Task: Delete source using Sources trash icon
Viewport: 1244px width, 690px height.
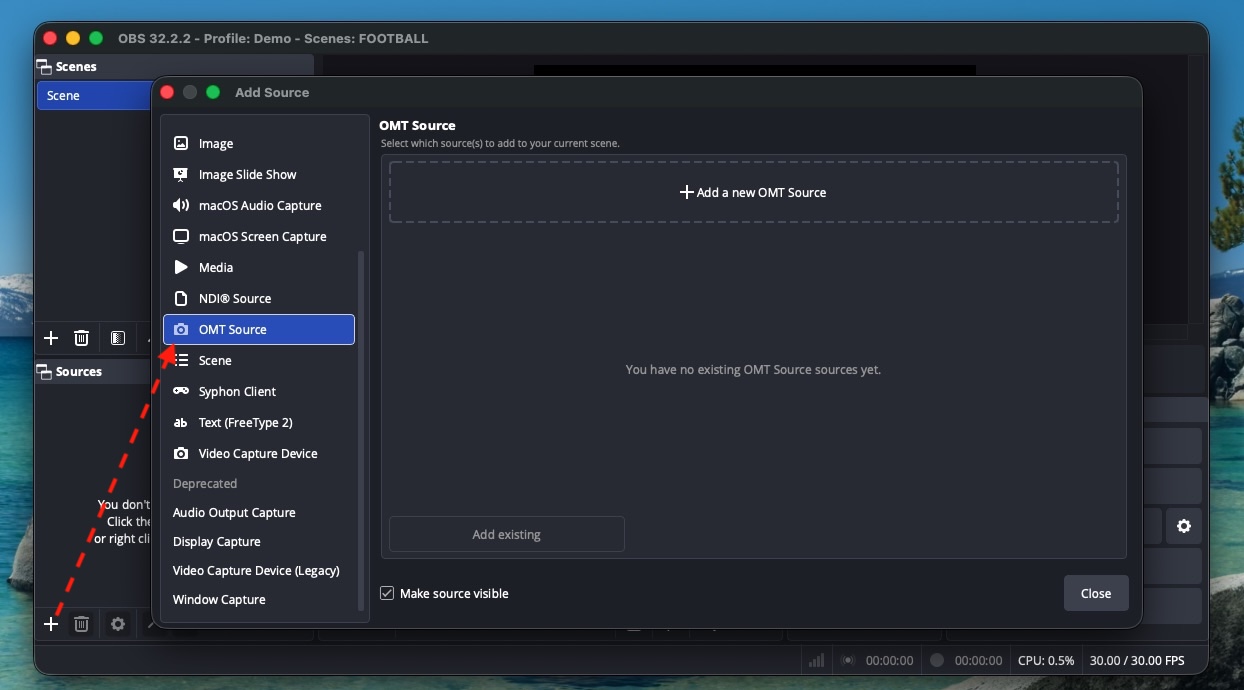Action: click(x=82, y=624)
